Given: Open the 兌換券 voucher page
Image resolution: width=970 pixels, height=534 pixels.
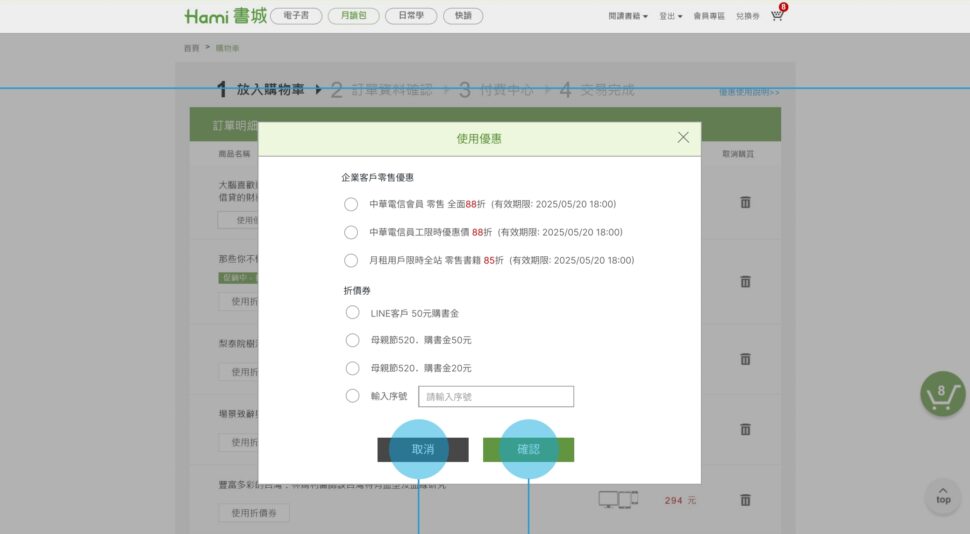Looking at the screenshot, I should [747, 16].
